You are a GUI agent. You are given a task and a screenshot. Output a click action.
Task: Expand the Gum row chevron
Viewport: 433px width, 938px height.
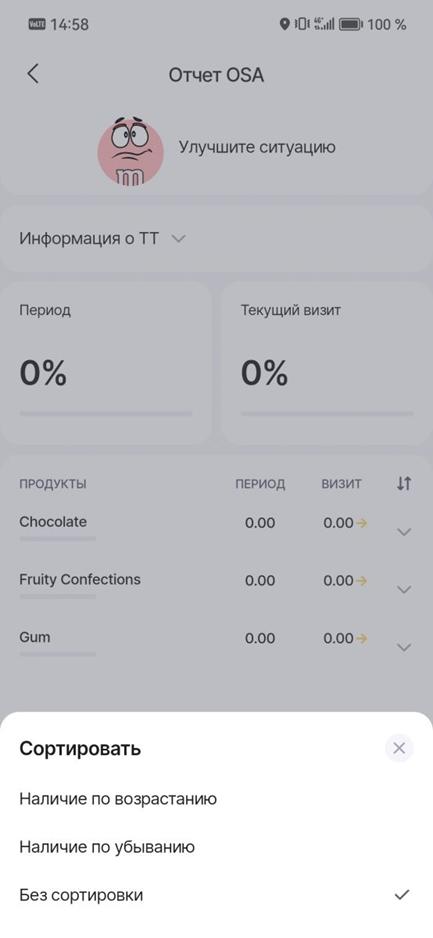click(x=404, y=647)
